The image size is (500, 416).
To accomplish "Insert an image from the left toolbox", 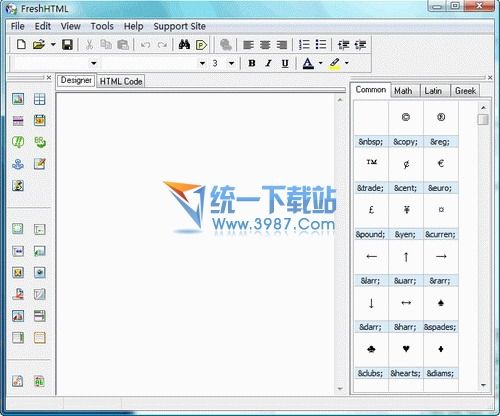I will pos(18,99).
